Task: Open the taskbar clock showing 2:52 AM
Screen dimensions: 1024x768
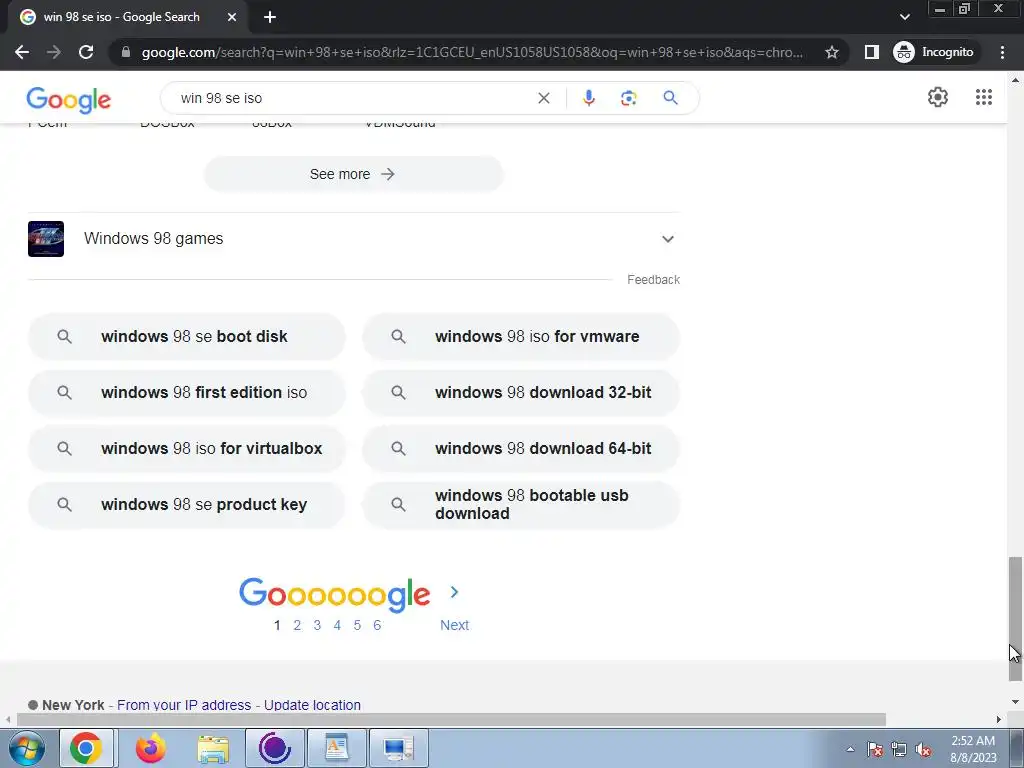Action: [x=973, y=749]
